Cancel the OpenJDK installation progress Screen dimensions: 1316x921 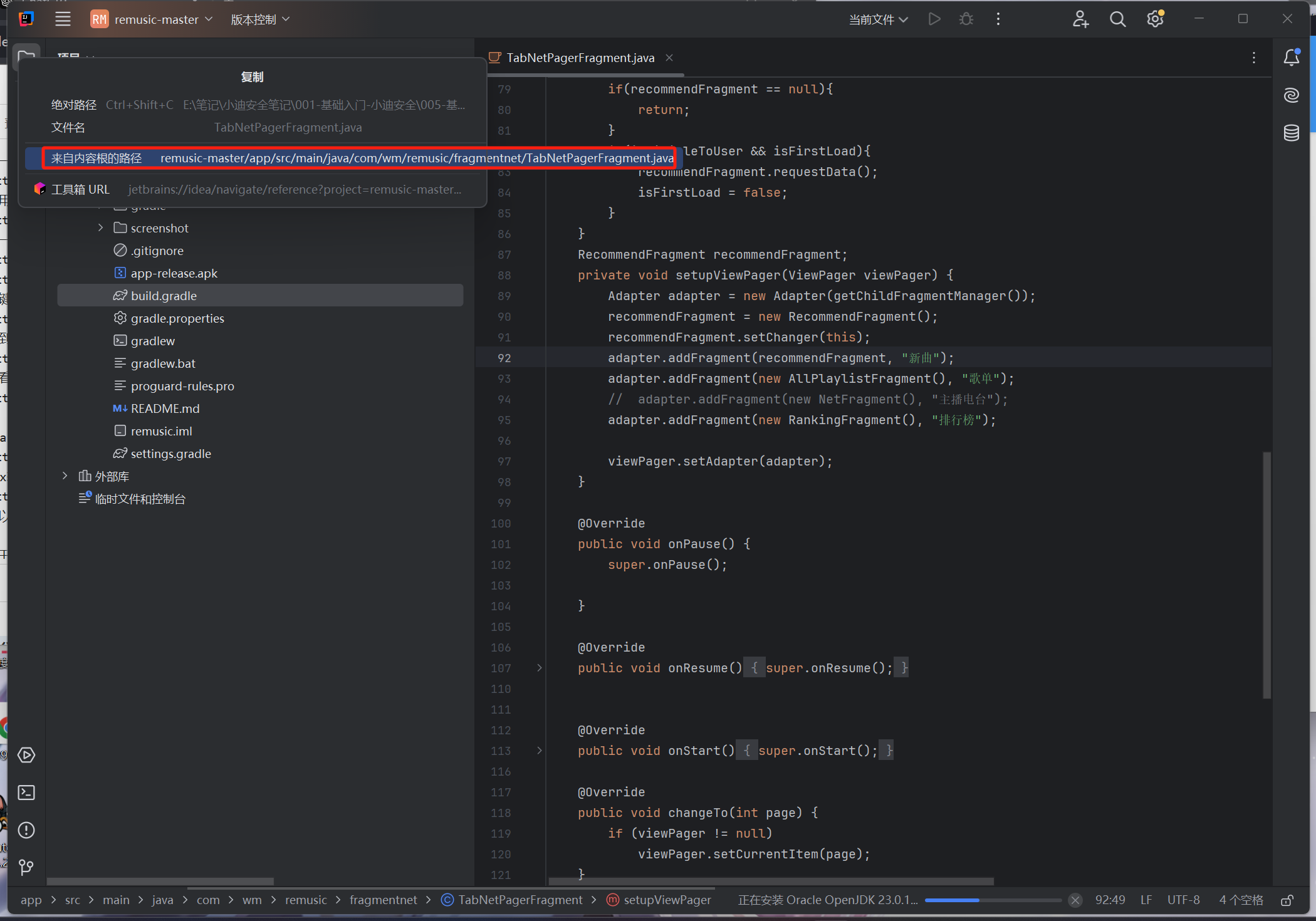click(x=1075, y=900)
